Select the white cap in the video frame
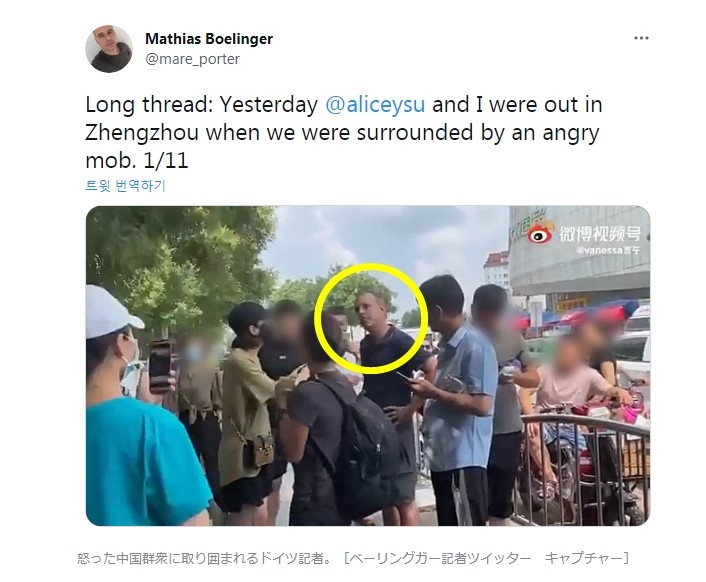 tap(111, 311)
